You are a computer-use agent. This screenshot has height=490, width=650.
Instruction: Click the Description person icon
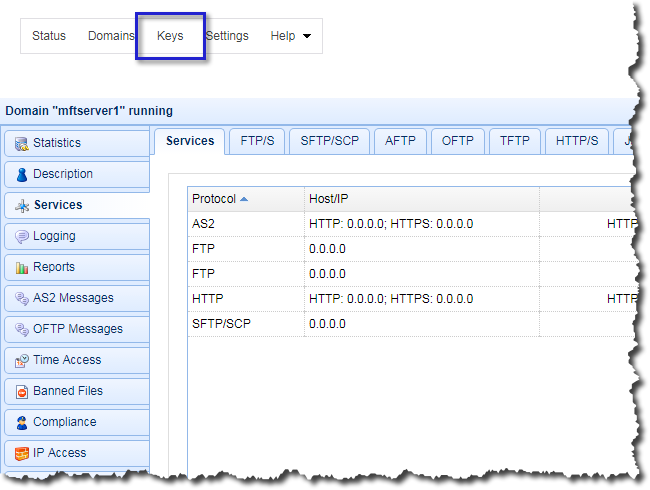coord(22,175)
